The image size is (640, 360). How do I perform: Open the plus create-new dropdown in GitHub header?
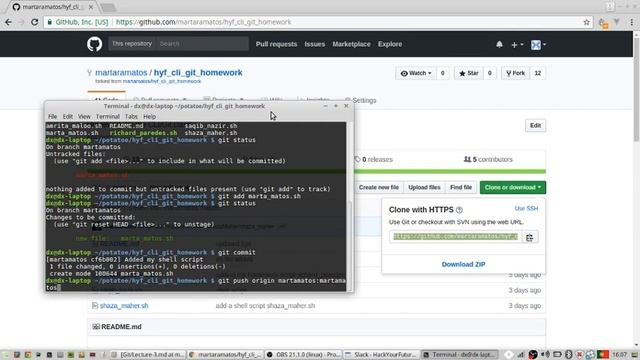click(517, 44)
